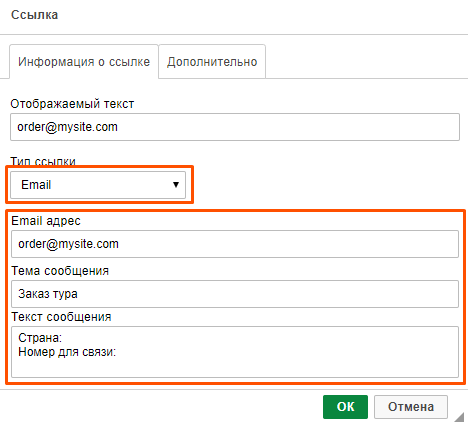Grab the dialog resize handle in the corner

coord(460,417)
